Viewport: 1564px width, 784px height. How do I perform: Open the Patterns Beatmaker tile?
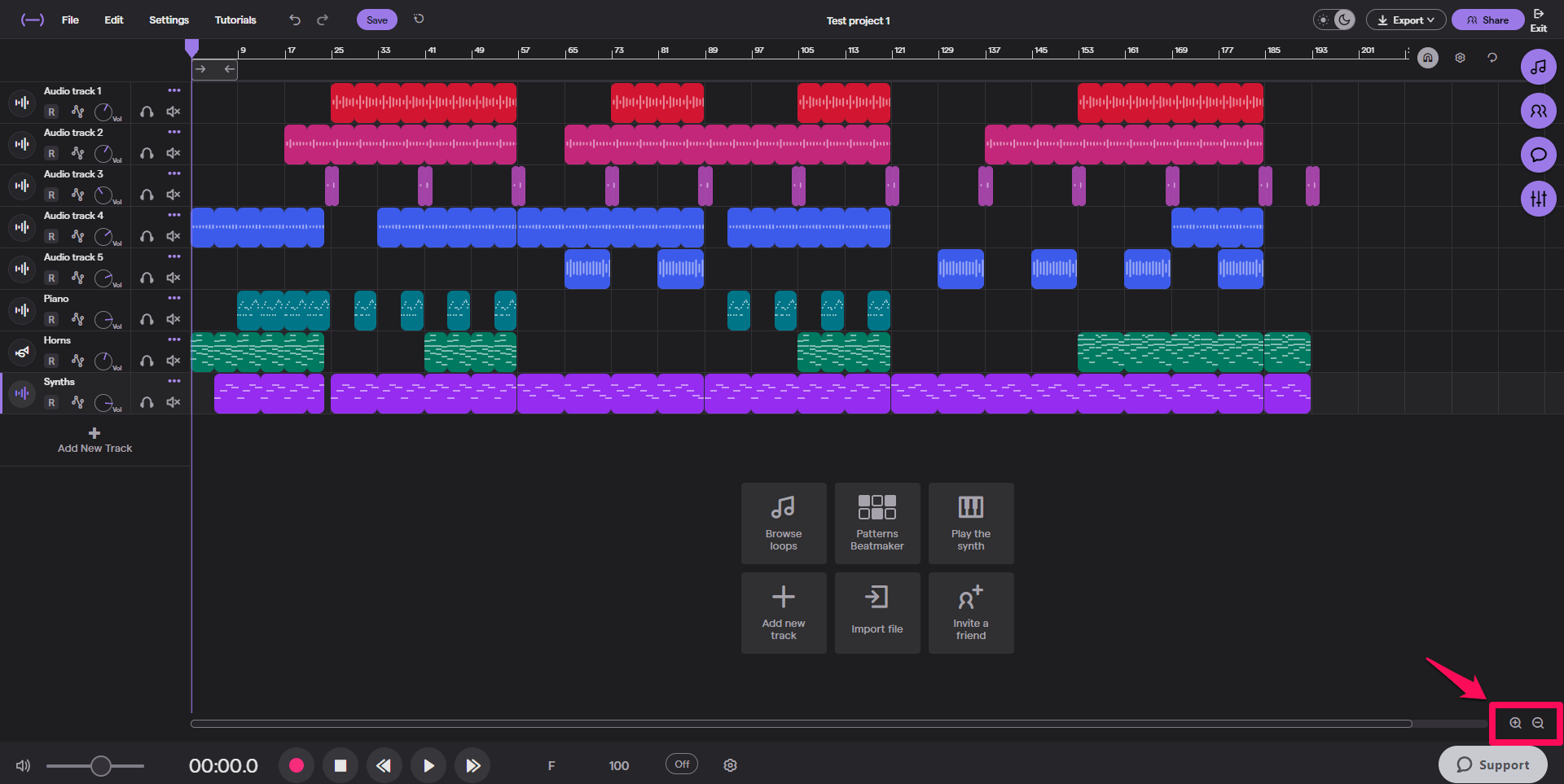pyautogui.click(x=877, y=523)
